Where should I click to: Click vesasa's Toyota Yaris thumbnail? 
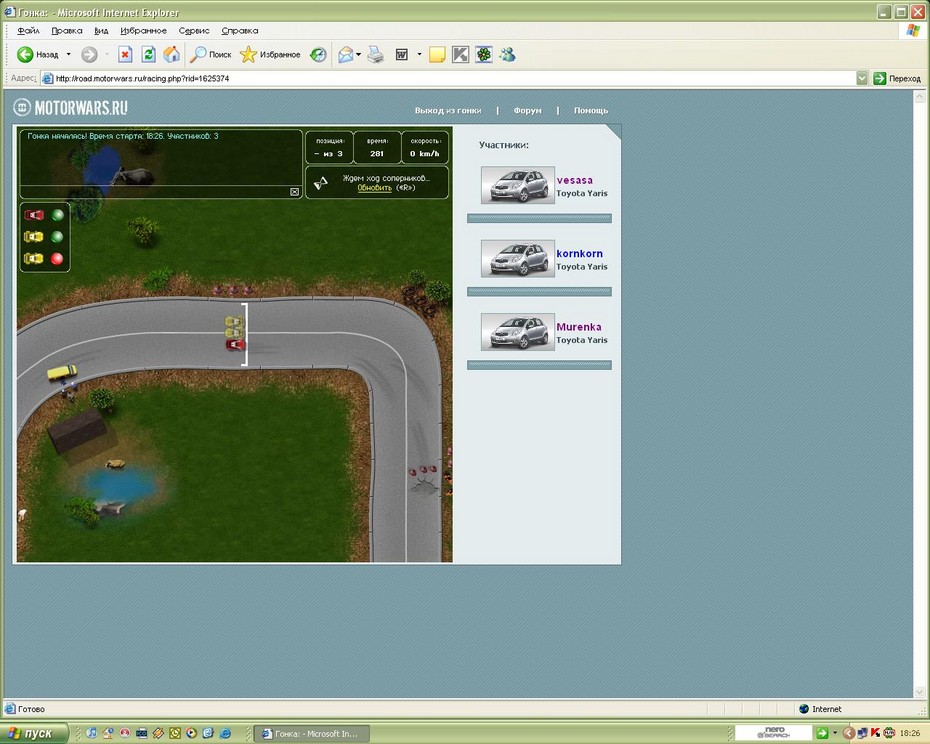pyautogui.click(x=518, y=185)
